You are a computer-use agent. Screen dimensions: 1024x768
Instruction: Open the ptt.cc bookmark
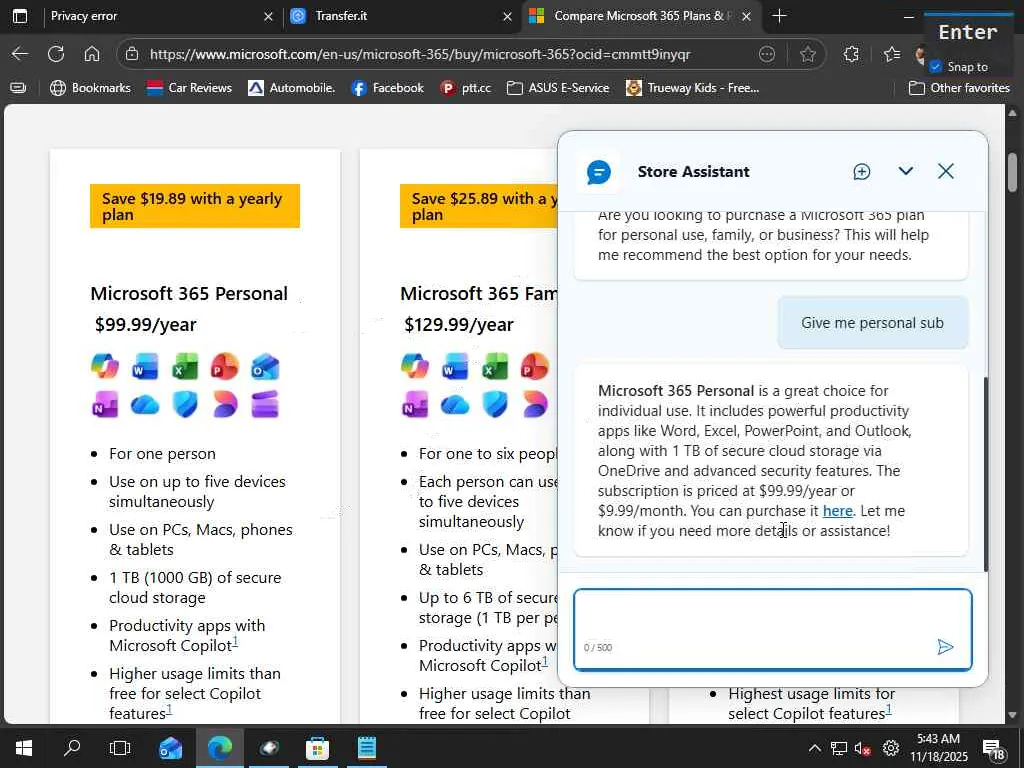[x=466, y=88]
